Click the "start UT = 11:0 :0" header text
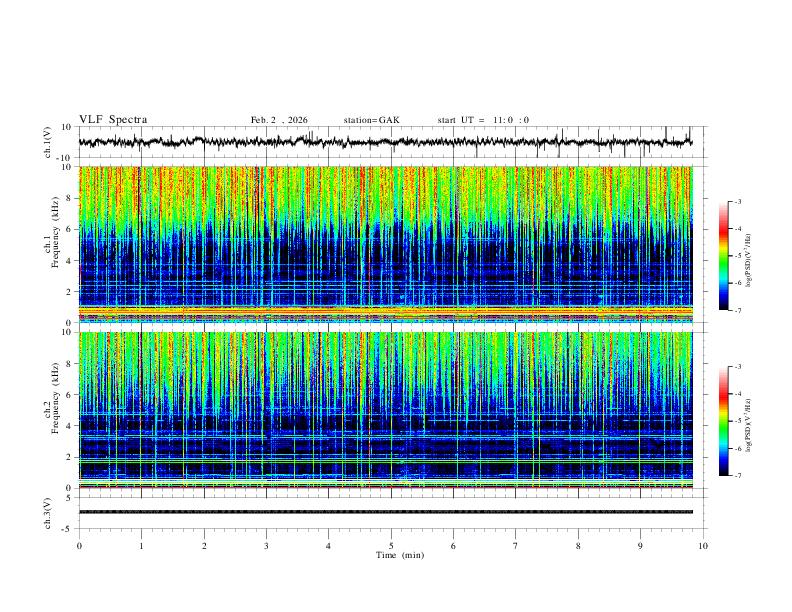This screenshot has height=612, width=792. point(483,120)
